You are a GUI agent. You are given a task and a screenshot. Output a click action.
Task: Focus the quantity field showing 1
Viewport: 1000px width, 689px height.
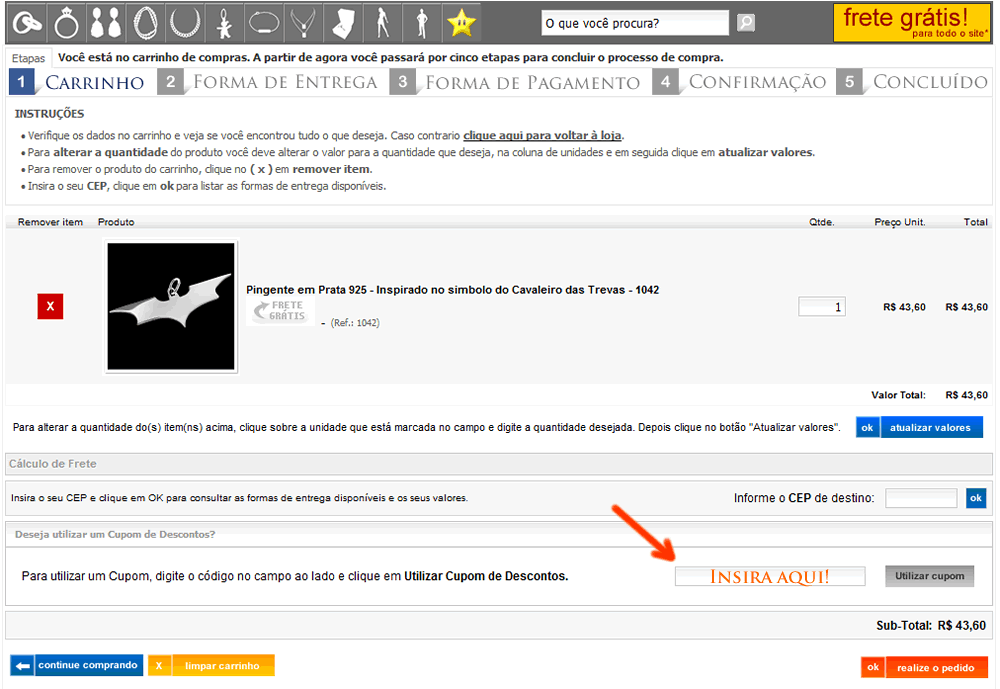[822, 307]
